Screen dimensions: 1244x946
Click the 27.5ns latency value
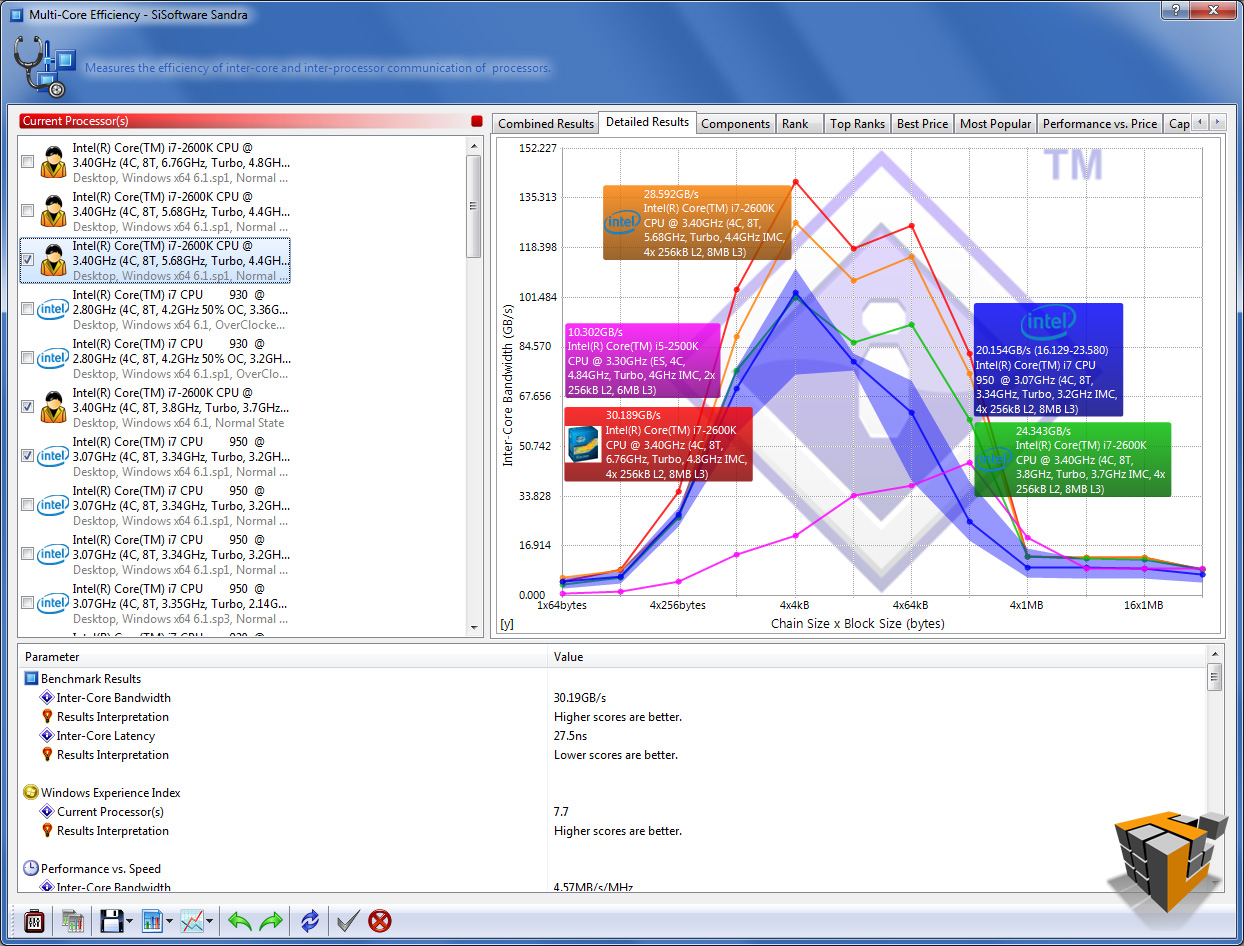pos(570,736)
